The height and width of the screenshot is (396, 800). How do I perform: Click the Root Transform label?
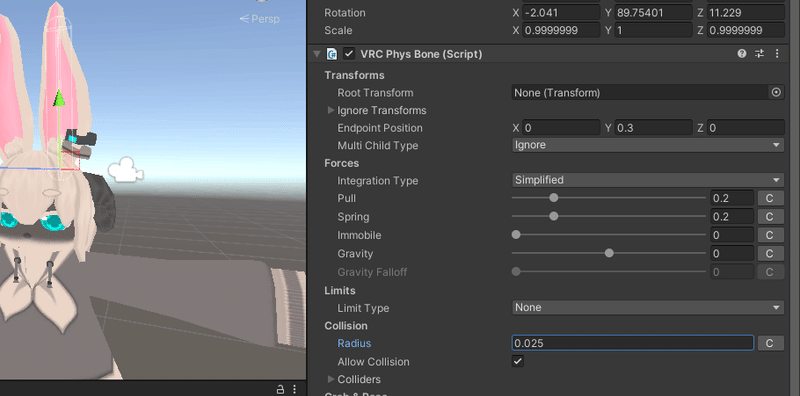[x=375, y=93]
